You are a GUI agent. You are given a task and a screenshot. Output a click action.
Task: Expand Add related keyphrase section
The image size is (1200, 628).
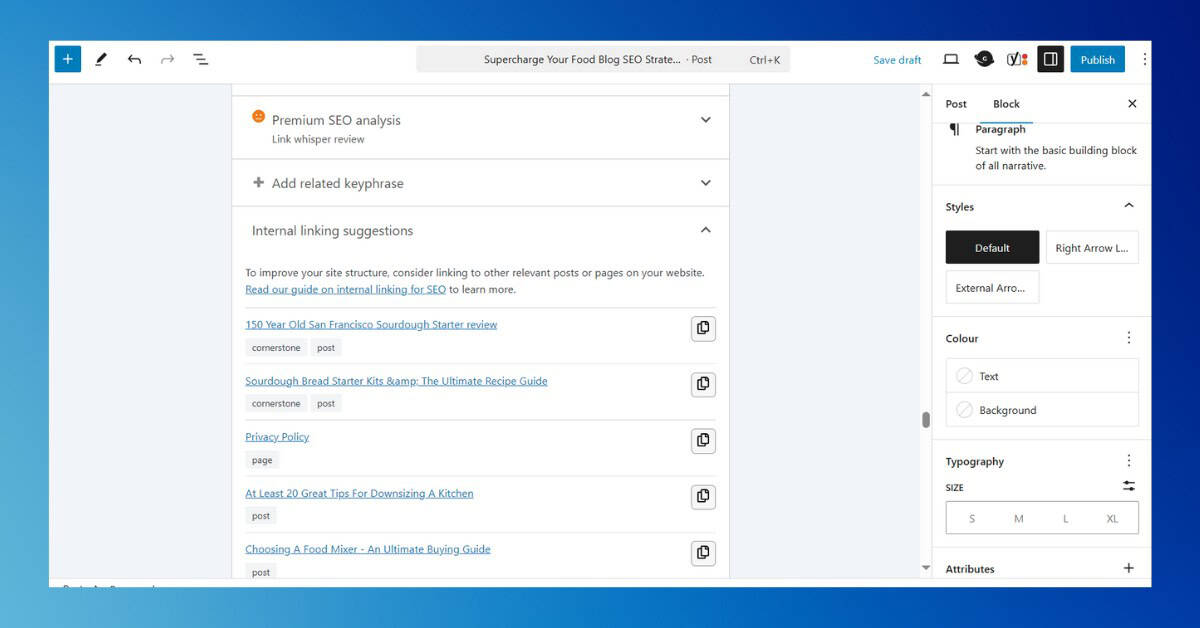705,183
